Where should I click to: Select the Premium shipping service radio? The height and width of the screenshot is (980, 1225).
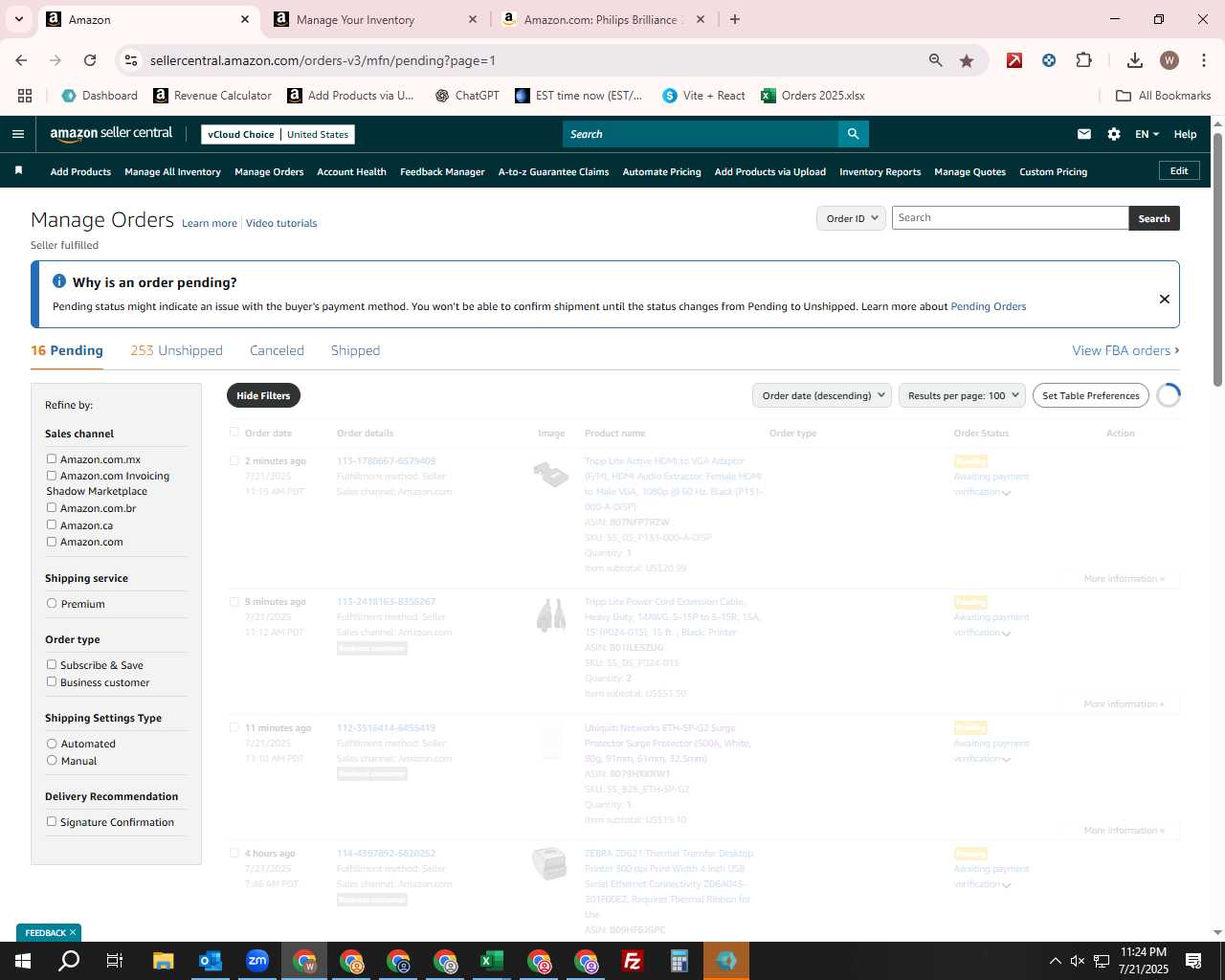click(52, 603)
